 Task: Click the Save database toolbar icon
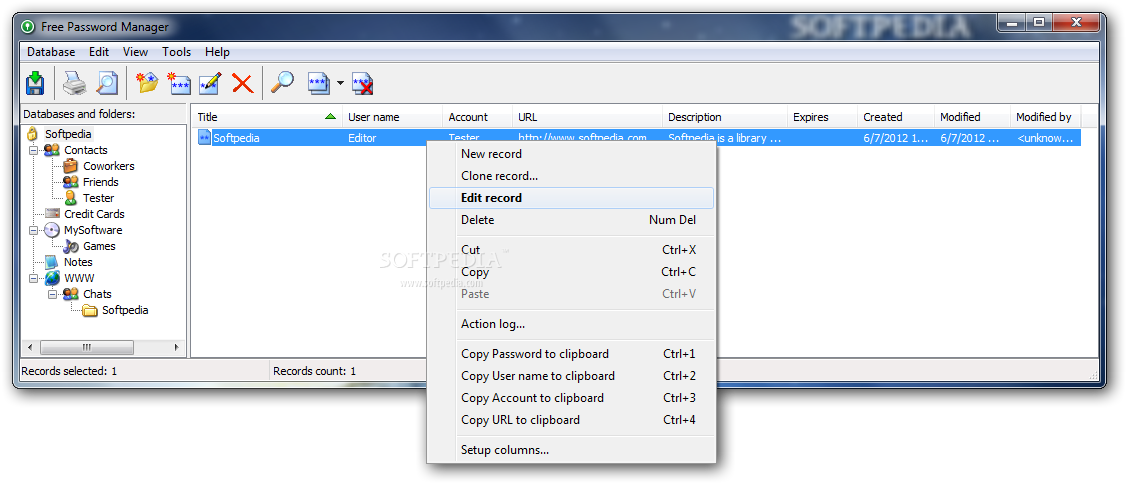(x=34, y=83)
